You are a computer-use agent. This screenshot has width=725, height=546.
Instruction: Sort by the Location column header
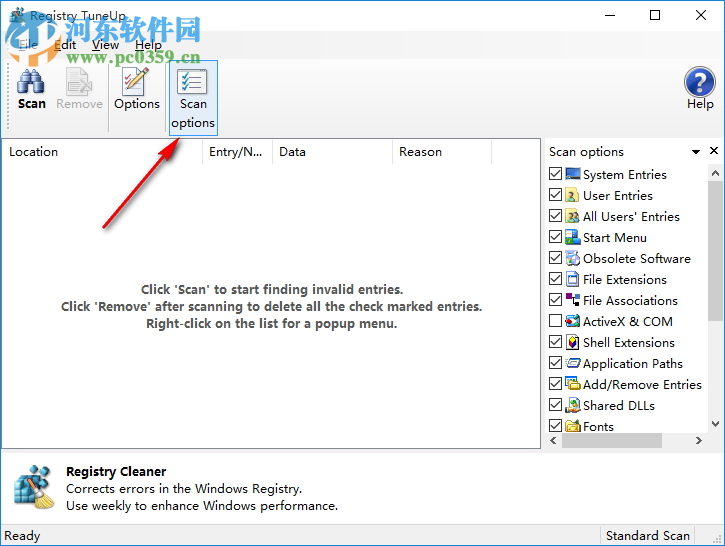point(103,152)
